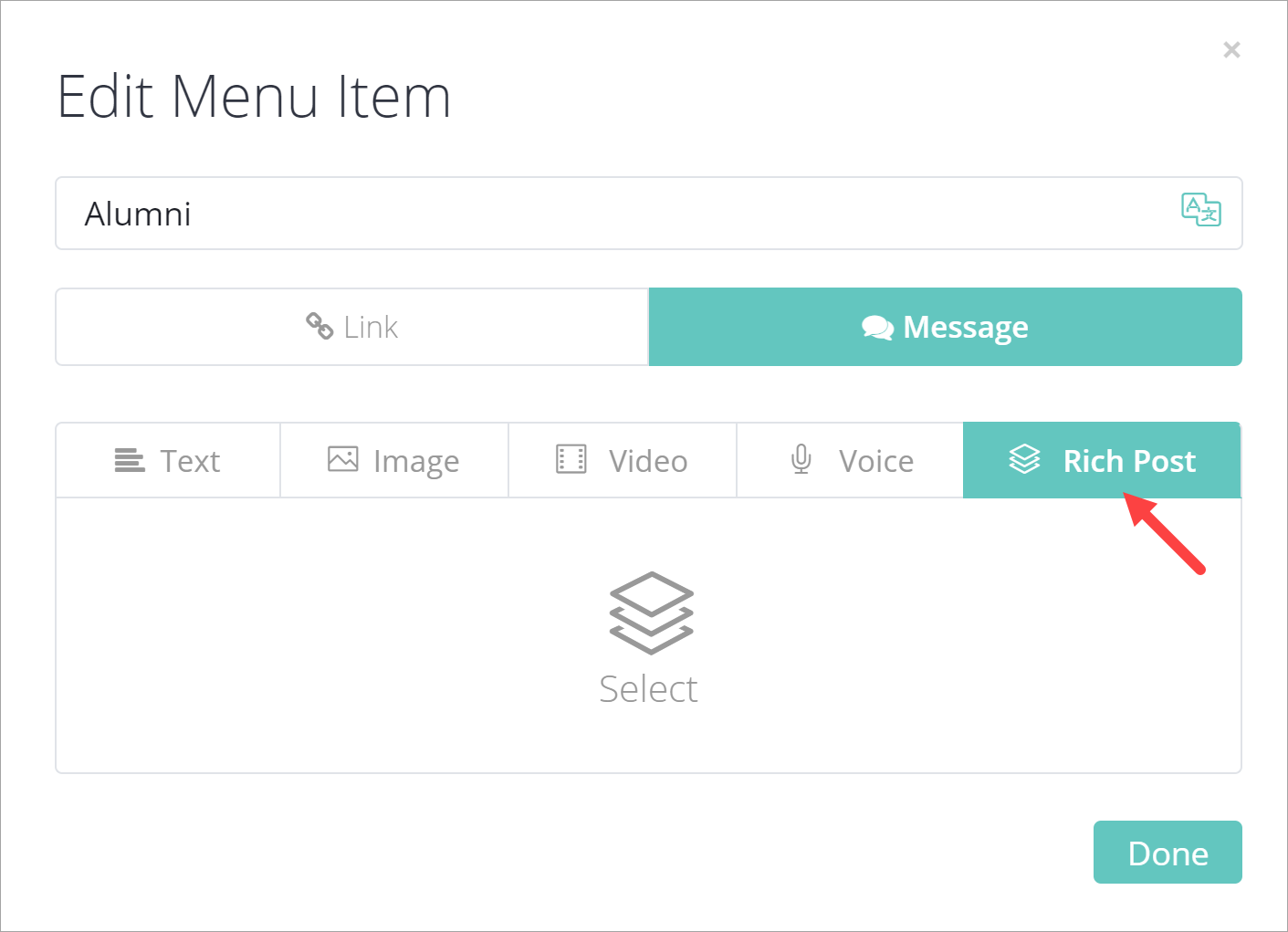Viewport: 1288px width, 932px height.
Task: Click the picture icon beside Image
Action: tap(342, 459)
